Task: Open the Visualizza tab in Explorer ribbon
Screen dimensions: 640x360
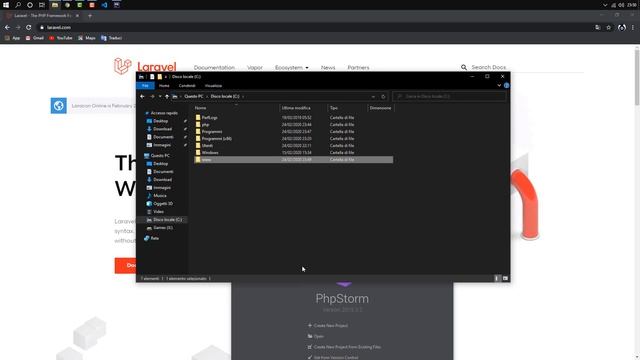Action: pos(213,86)
